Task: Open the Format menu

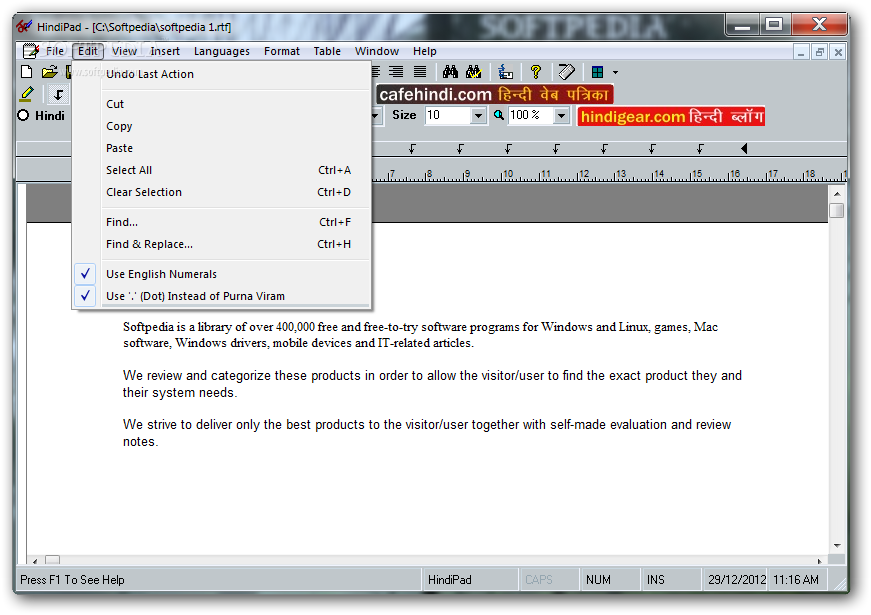Action: (x=282, y=51)
